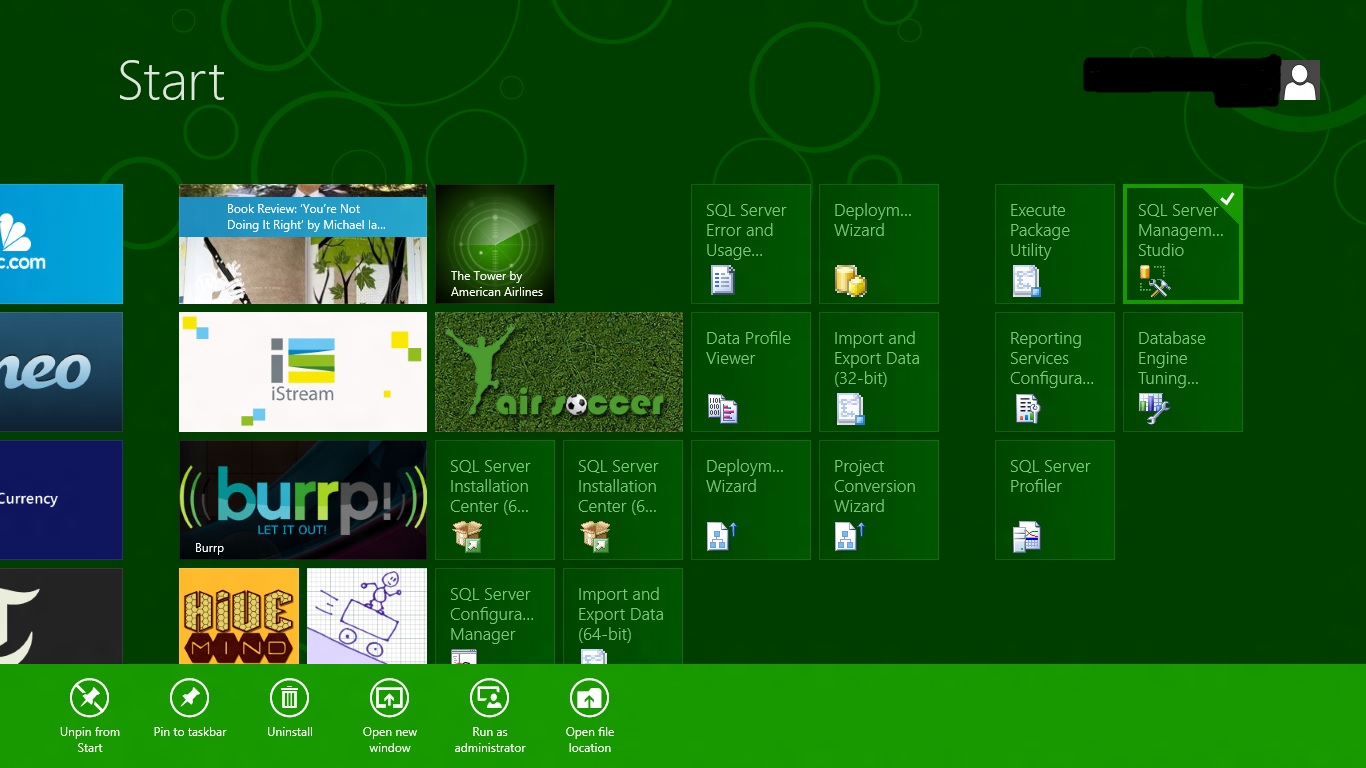Launch the Execute Package Utility tile

point(1054,244)
